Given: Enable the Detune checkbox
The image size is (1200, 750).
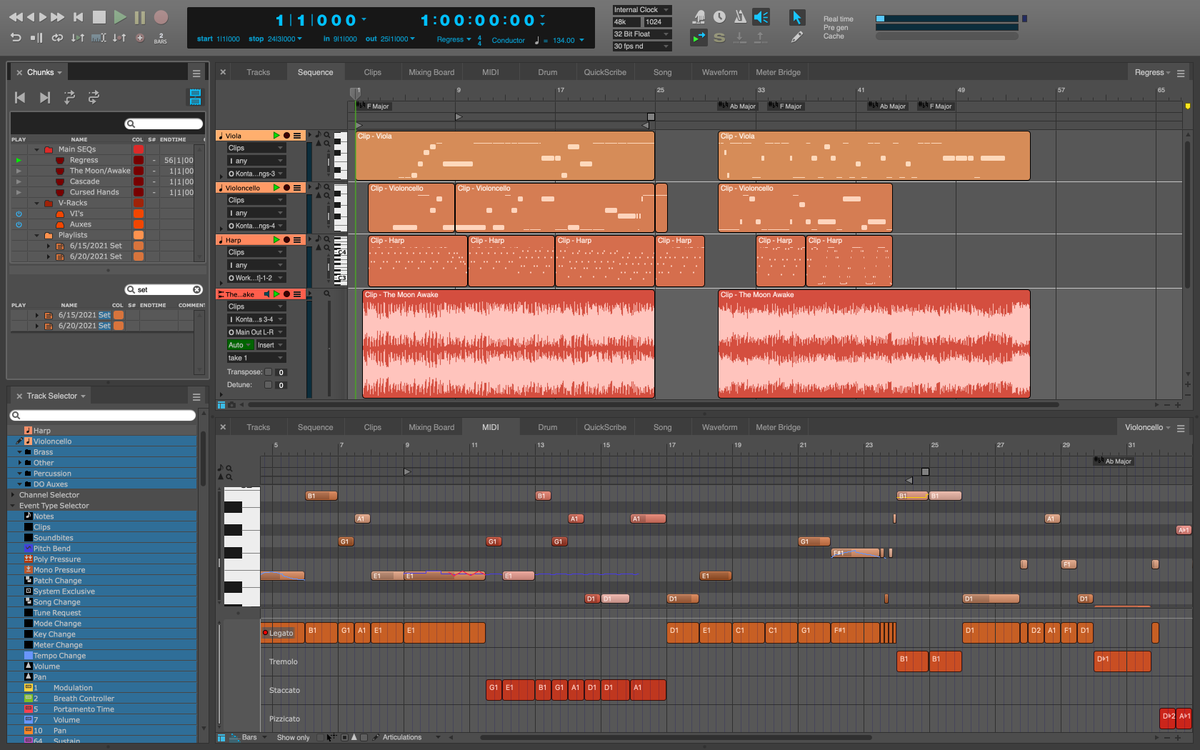Looking at the screenshot, I should [x=268, y=384].
